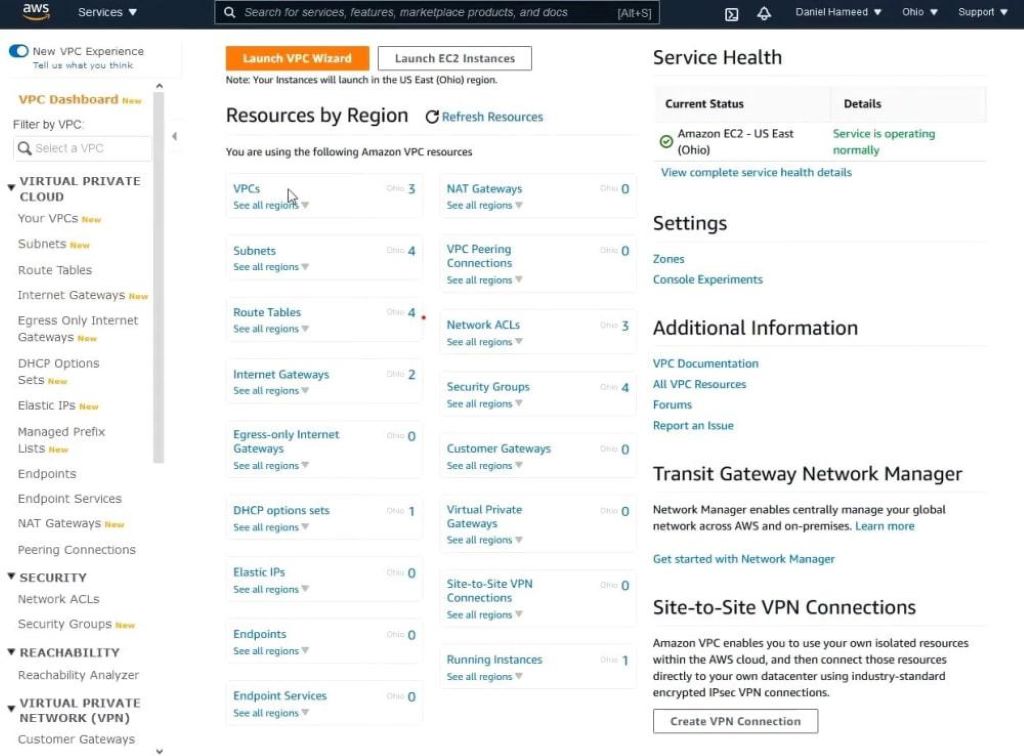Screen dimensions: 1024x756
Task: Open the Report an Issue link
Action: [x=693, y=426]
